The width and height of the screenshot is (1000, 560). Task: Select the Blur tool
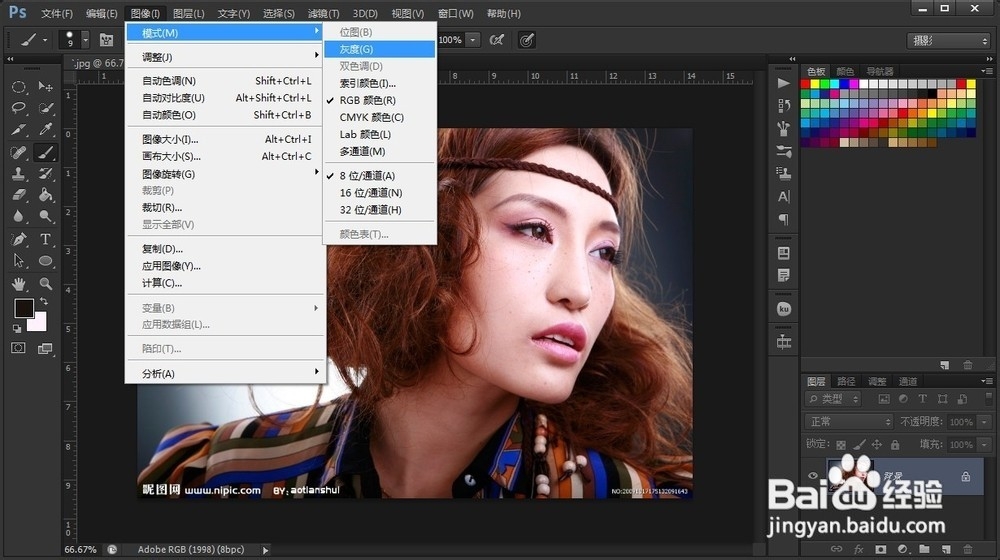click(18, 216)
